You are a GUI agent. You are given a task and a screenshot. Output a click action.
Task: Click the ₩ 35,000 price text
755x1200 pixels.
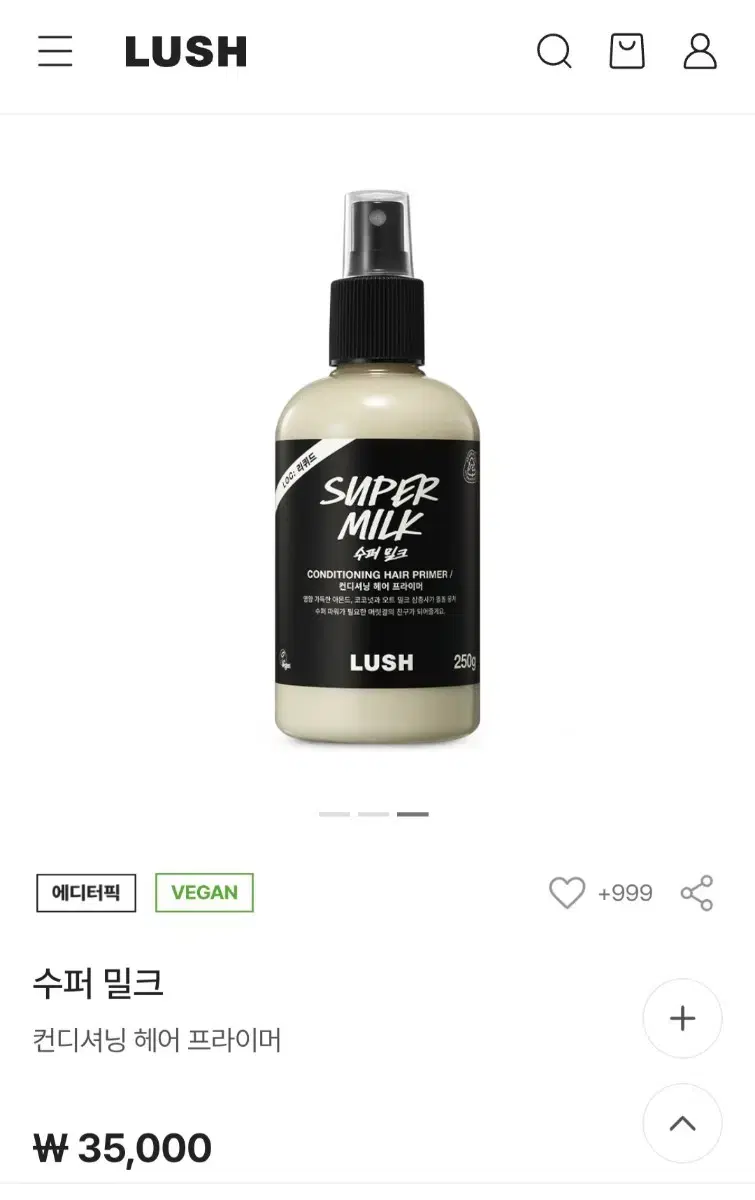[x=123, y=1148]
